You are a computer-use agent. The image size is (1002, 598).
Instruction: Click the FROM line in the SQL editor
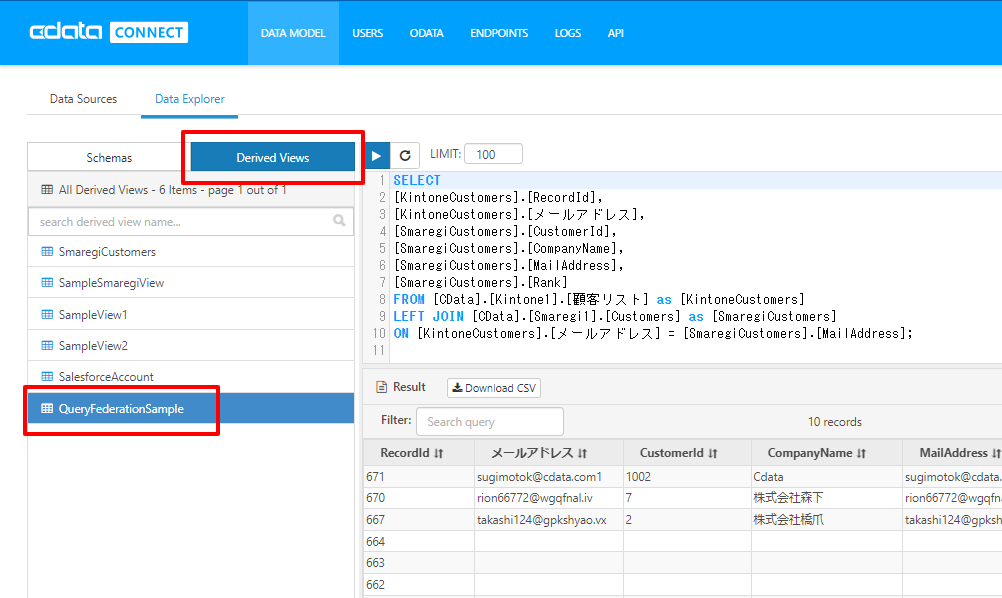[x=599, y=299]
